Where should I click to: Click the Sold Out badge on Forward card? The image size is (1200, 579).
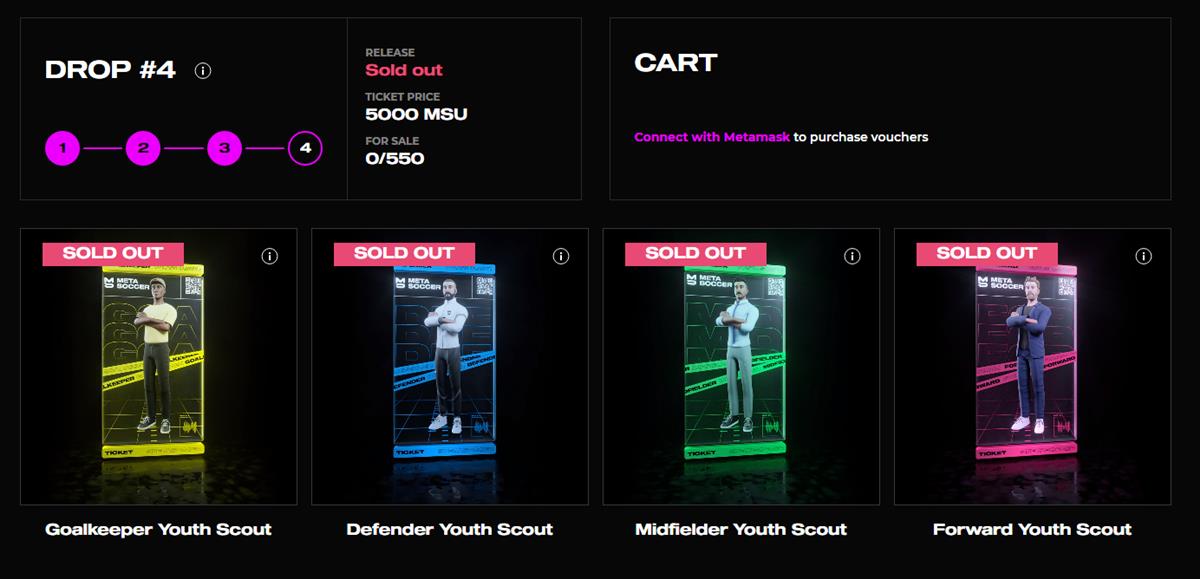point(986,253)
